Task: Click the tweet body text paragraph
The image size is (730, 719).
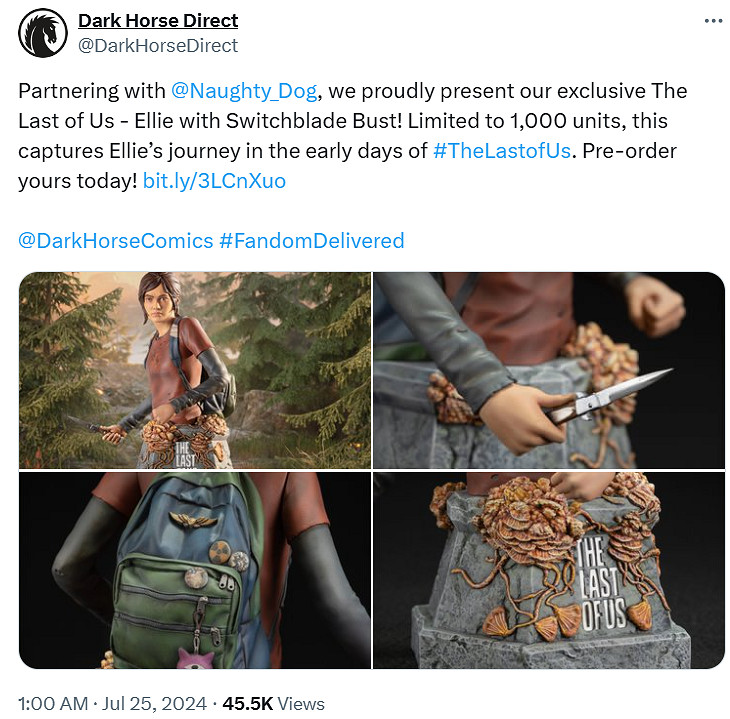Action: coord(352,136)
